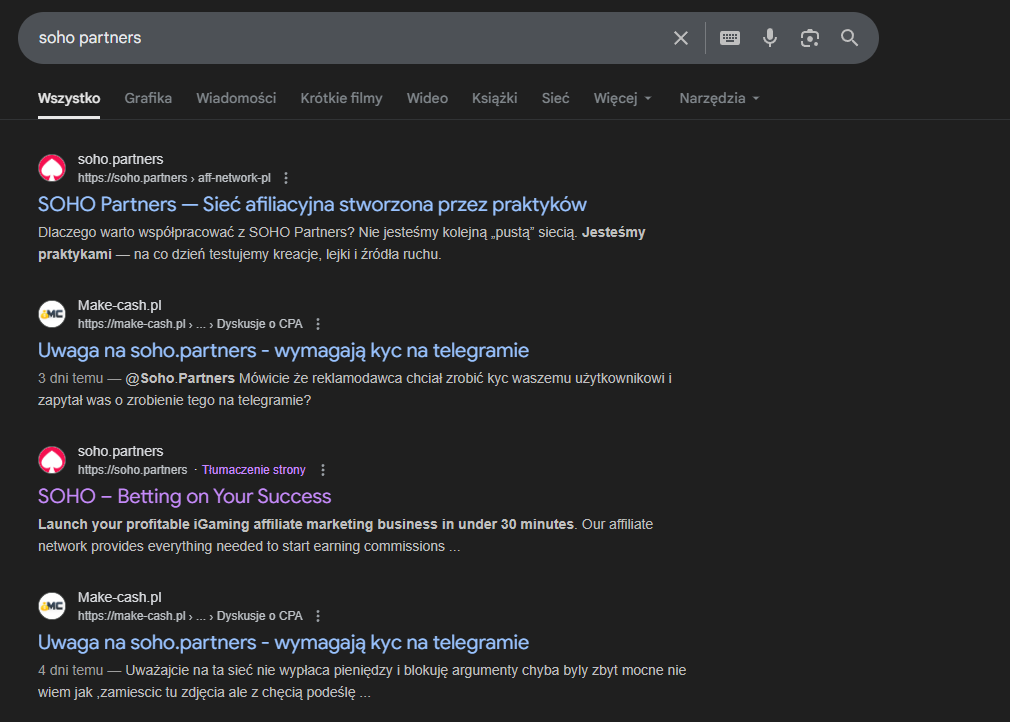The image size is (1010, 722).
Task: Open the on-screen keyboard input tool
Action: click(730, 38)
